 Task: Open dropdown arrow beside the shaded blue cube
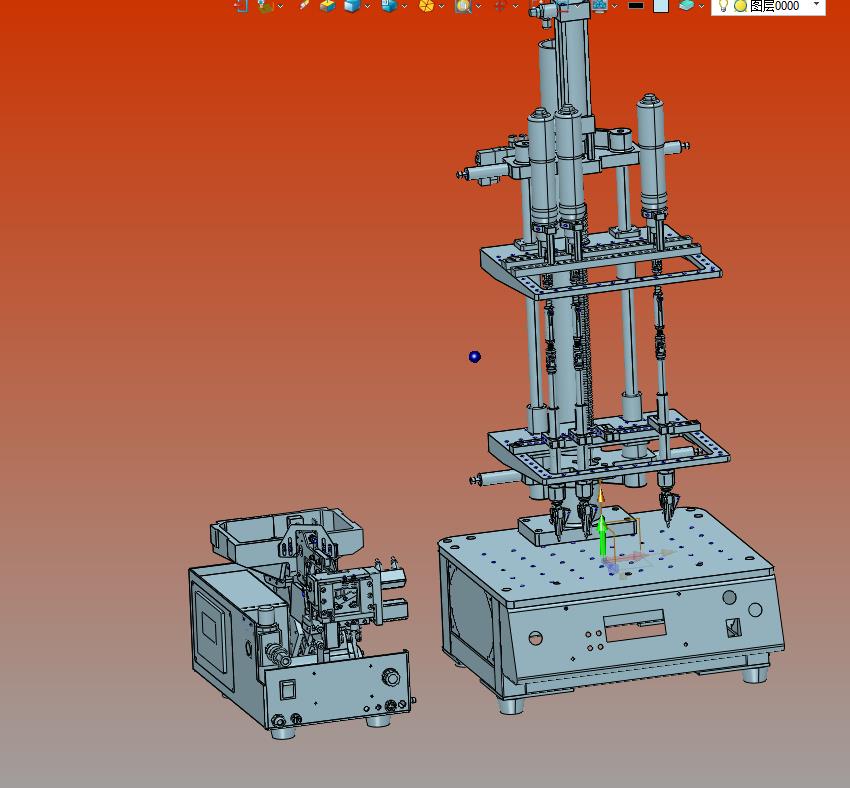tap(368, 6)
